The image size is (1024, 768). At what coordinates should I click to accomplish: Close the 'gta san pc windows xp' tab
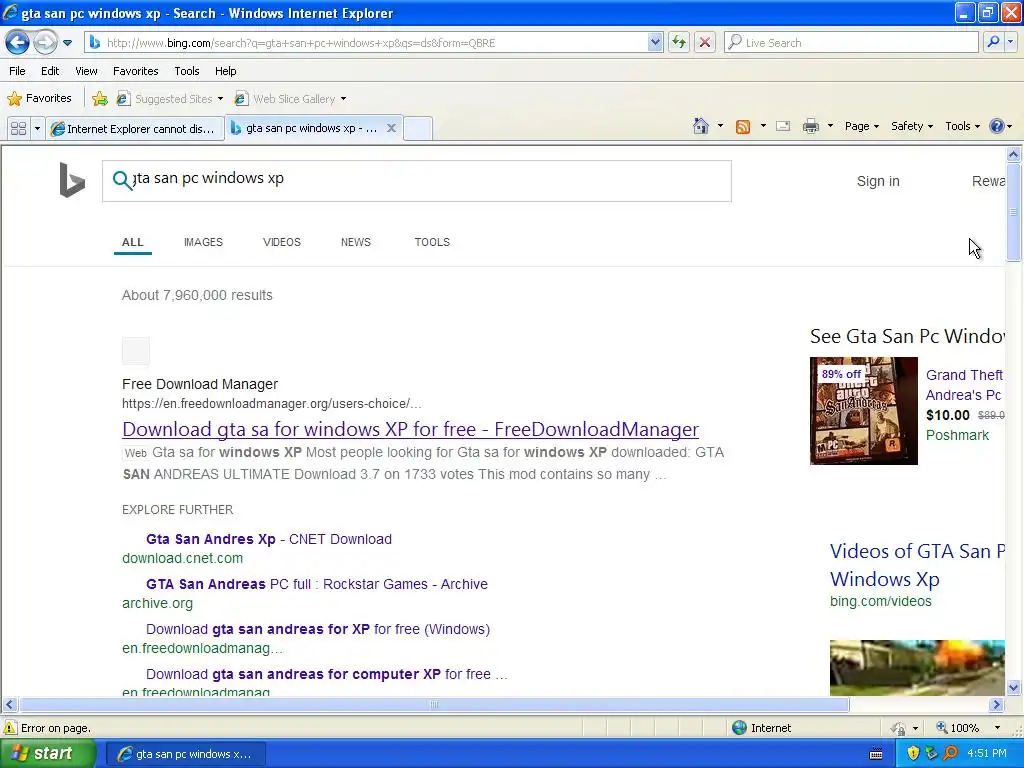click(x=391, y=128)
